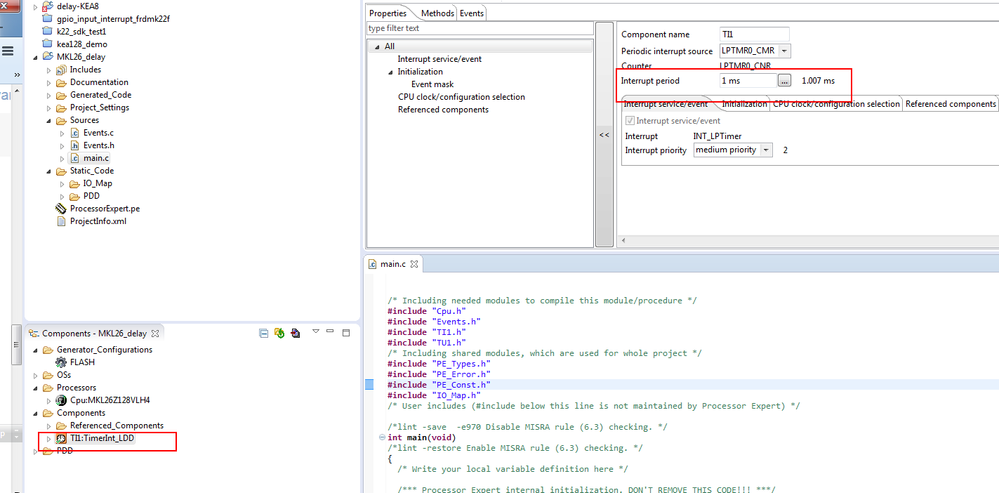Collapse the All node in properties tree
The width and height of the screenshot is (999, 493).
point(377,46)
